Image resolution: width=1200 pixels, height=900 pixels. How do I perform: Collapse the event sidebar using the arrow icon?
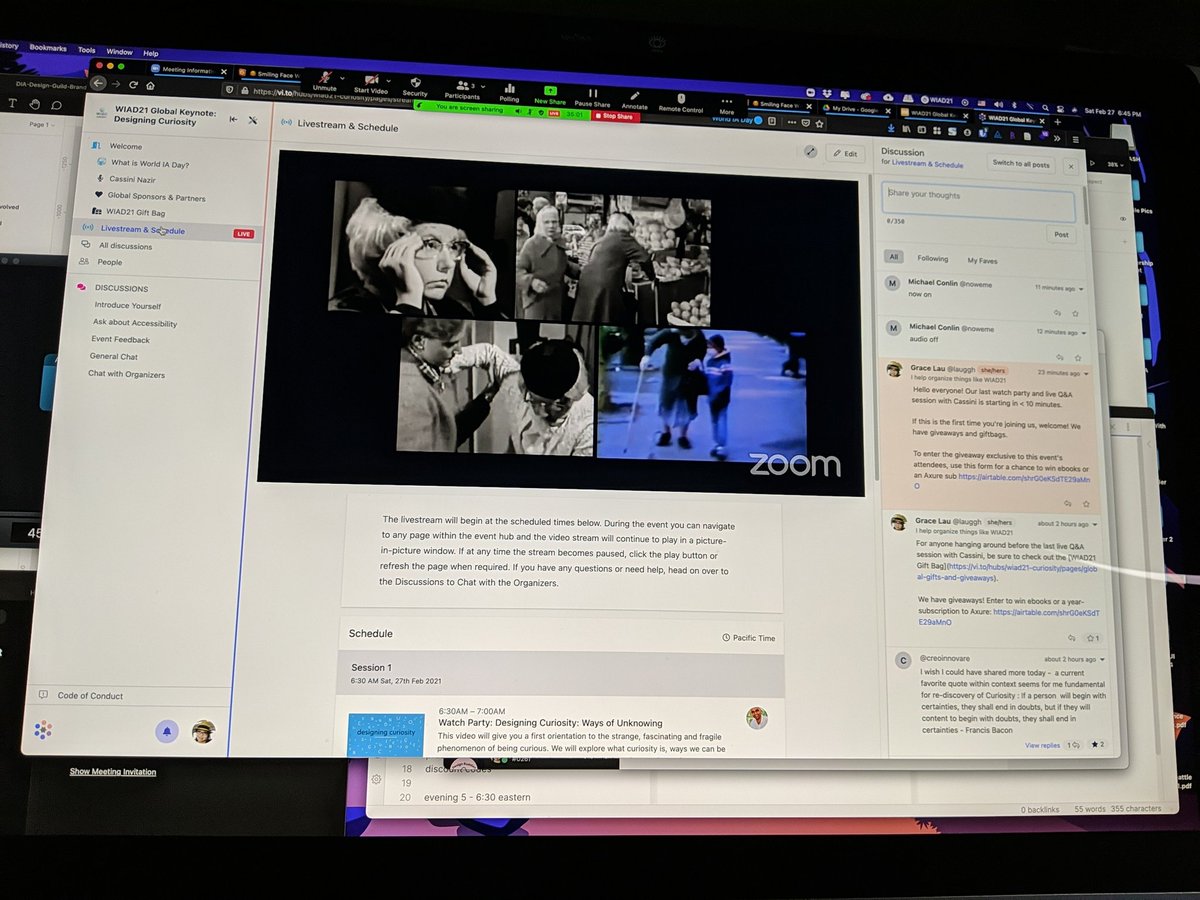tap(232, 117)
